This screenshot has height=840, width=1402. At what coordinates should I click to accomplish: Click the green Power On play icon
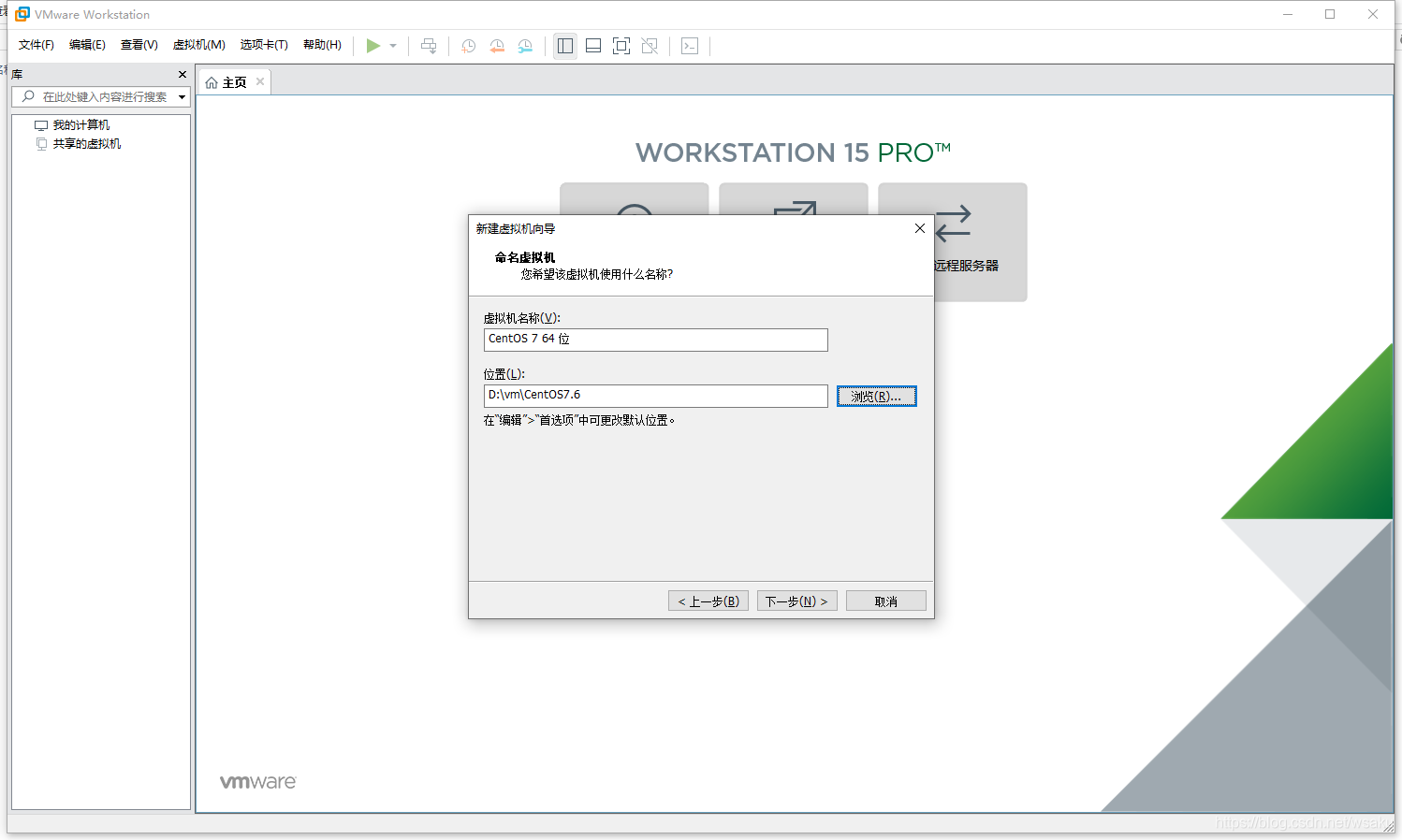point(372,46)
